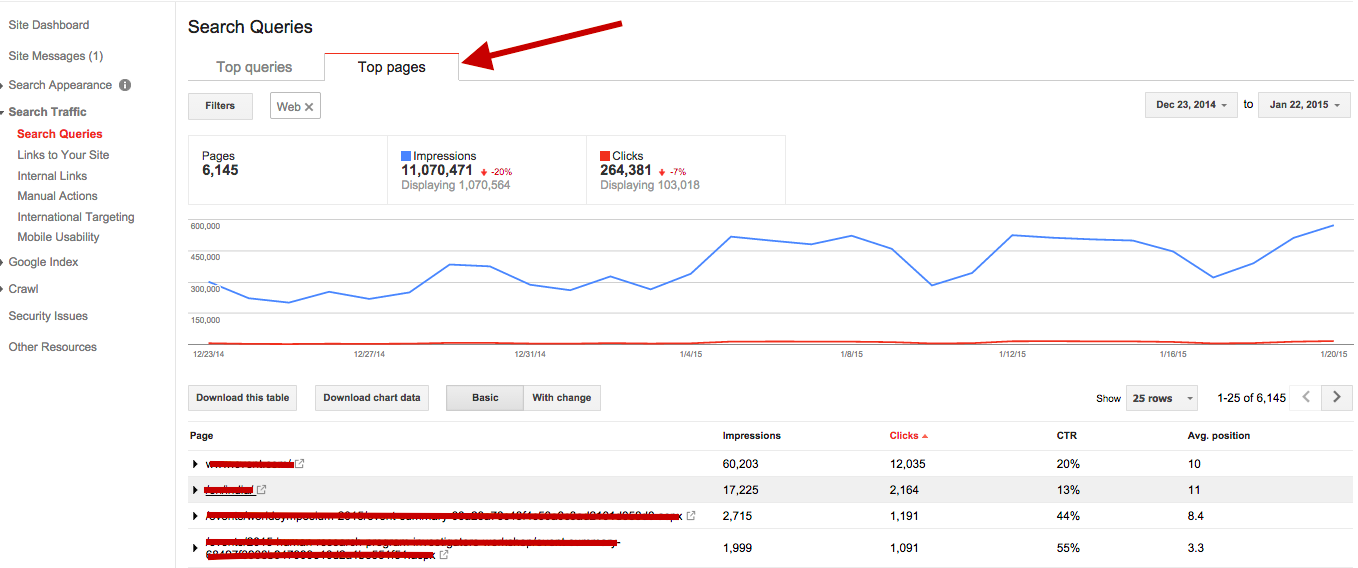Open external link icon in 17,225 row
Viewport: 1358px width, 568px height.
coord(262,489)
